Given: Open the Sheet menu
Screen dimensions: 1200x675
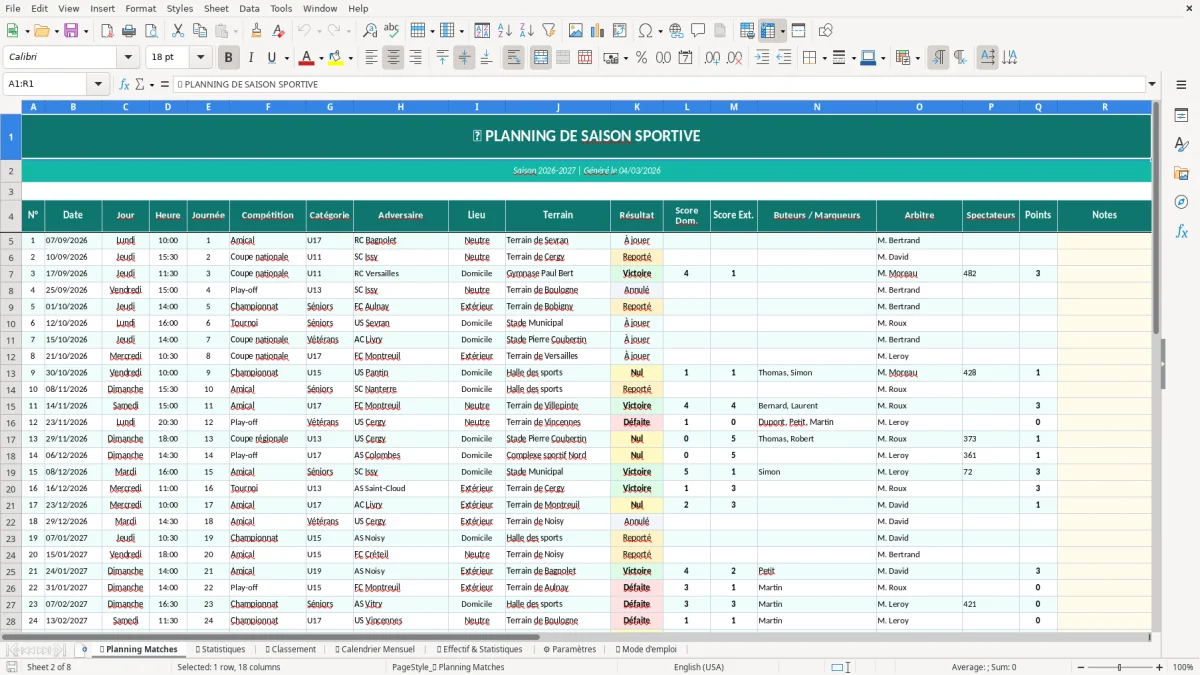Looking at the screenshot, I should tap(216, 8).
